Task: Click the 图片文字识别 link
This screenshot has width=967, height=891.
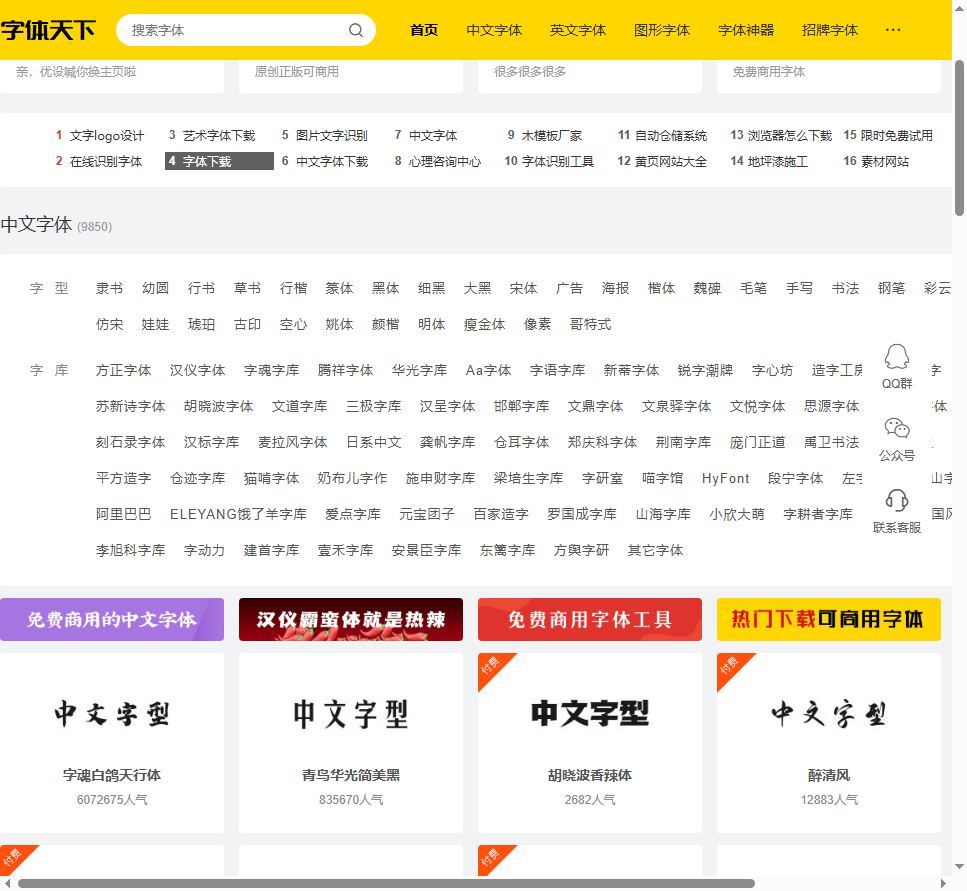Action: click(x=332, y=136)
